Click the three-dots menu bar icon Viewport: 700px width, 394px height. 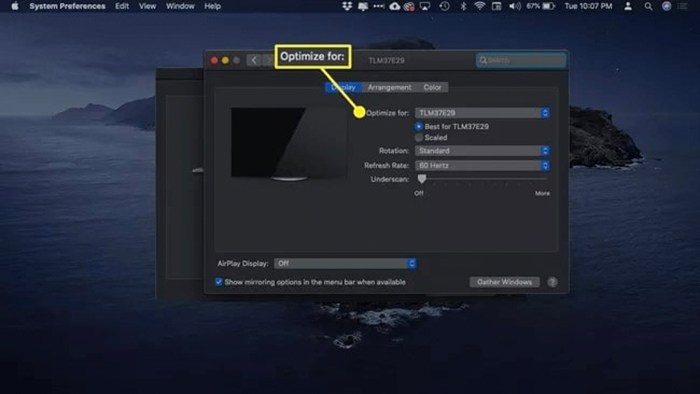(x=379, y=6)
